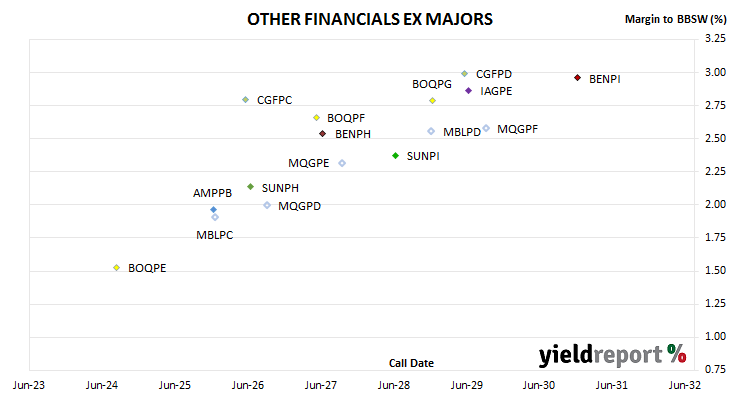This screenshot has height=399, width=730.
Task: Select the BENPH maroon diamond marker
Action: pos(323,134)
